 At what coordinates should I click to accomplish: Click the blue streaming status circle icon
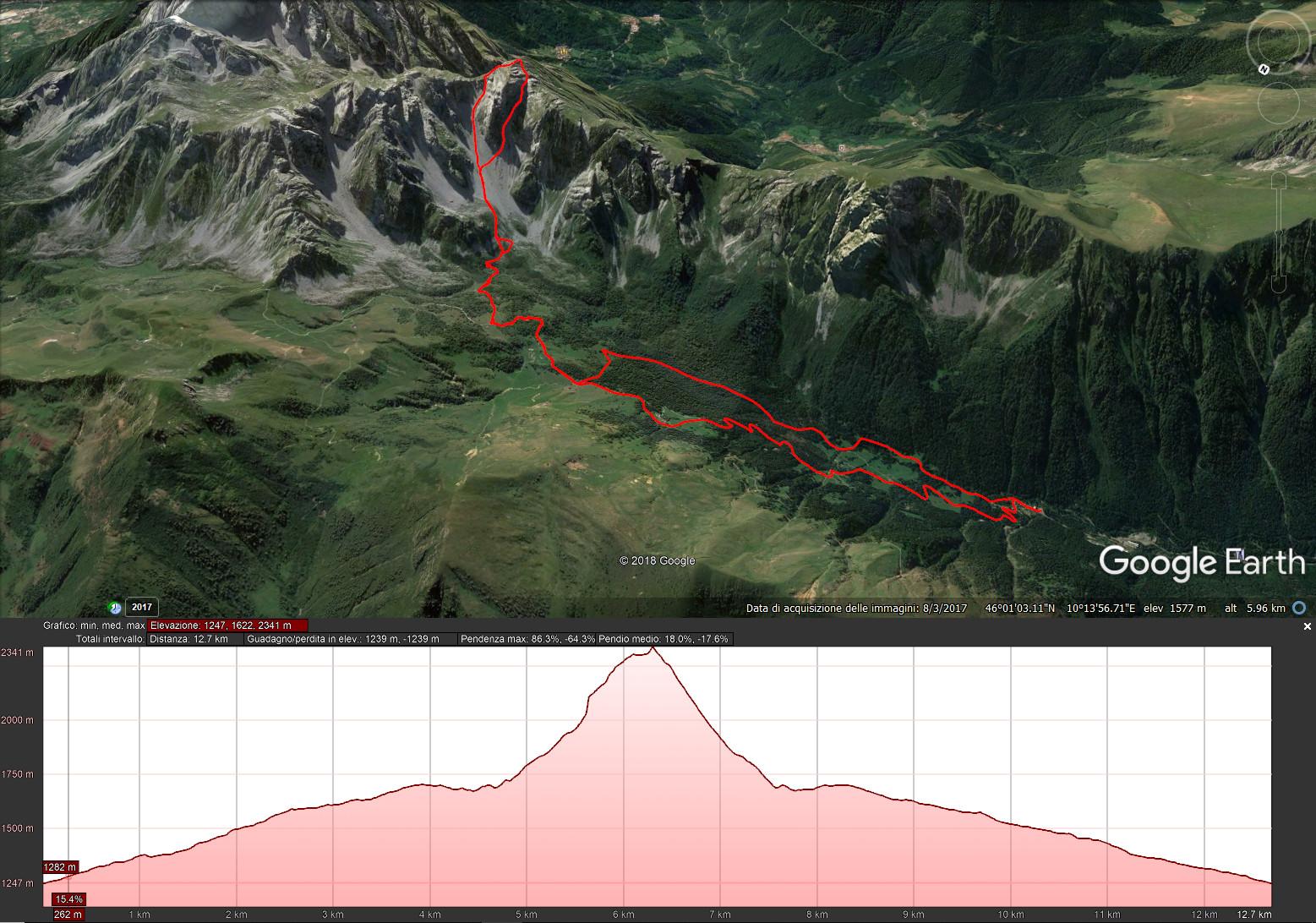(x=1299, y=608)
